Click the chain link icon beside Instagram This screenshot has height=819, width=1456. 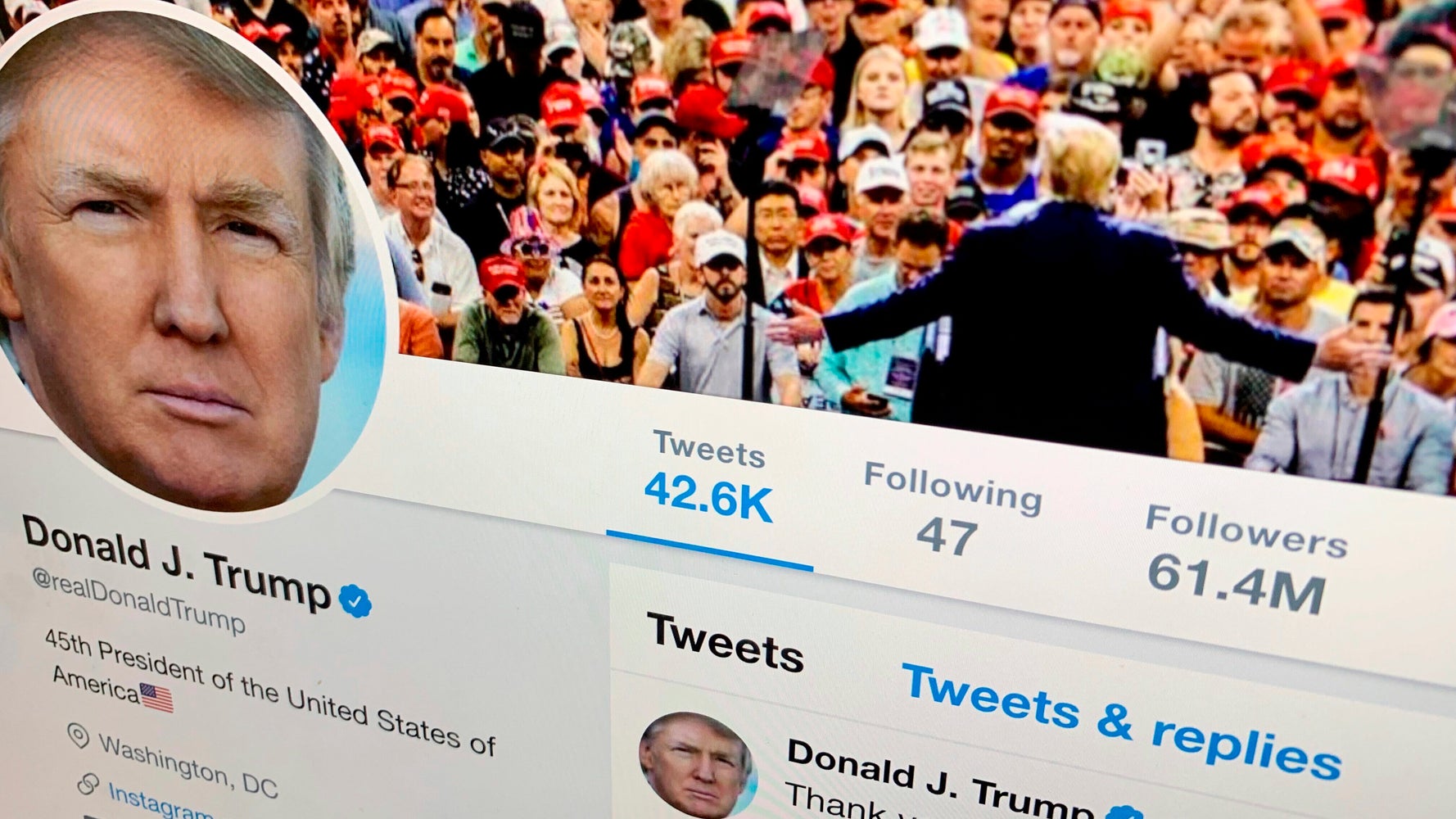(88, 785)
